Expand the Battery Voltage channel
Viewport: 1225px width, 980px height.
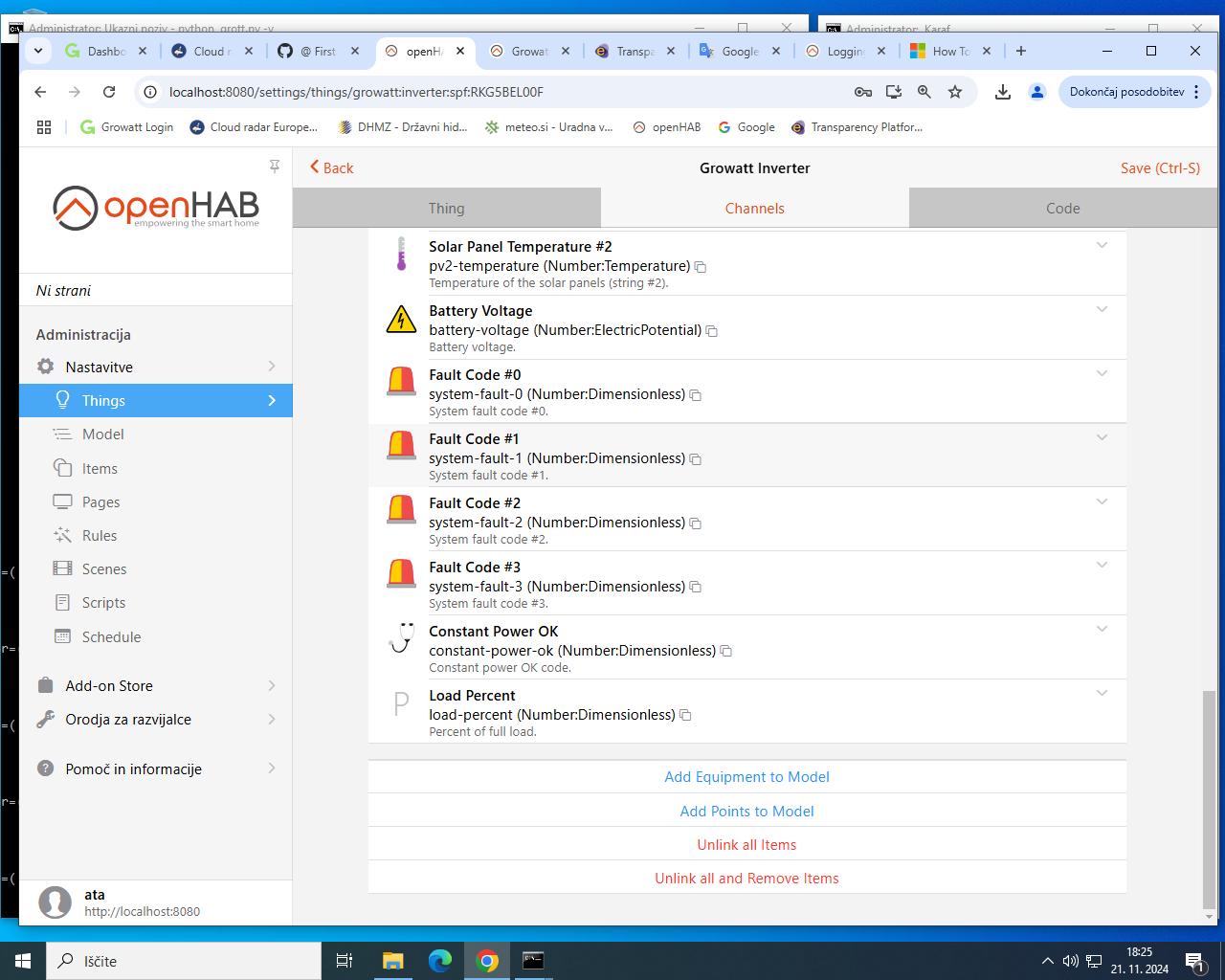(x=1102, y=309)
